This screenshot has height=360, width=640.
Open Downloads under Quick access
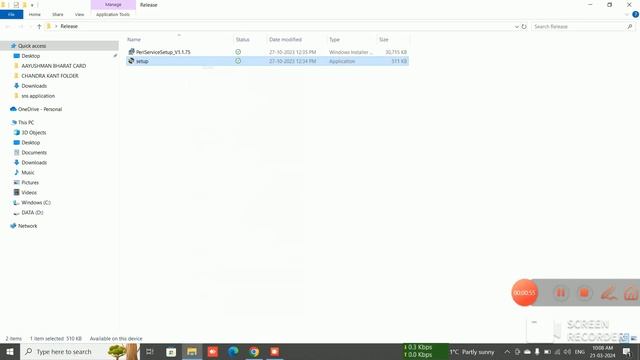(x=34, y=86)
